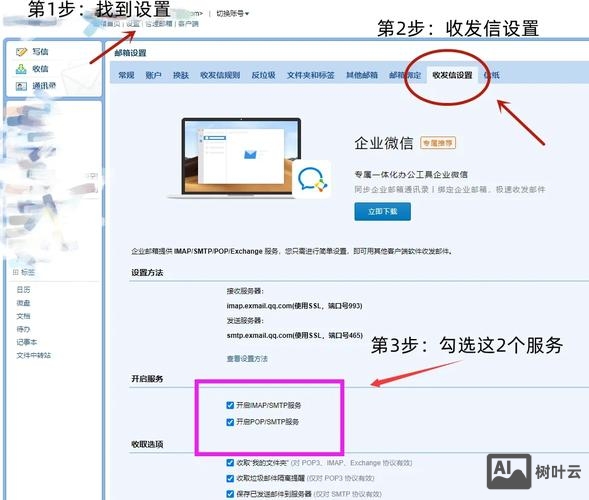This screenshot has width=589, height=500.
Task: Open the 其他邮箱 tab
Action: pyautogui.click(x=362, y=75)
